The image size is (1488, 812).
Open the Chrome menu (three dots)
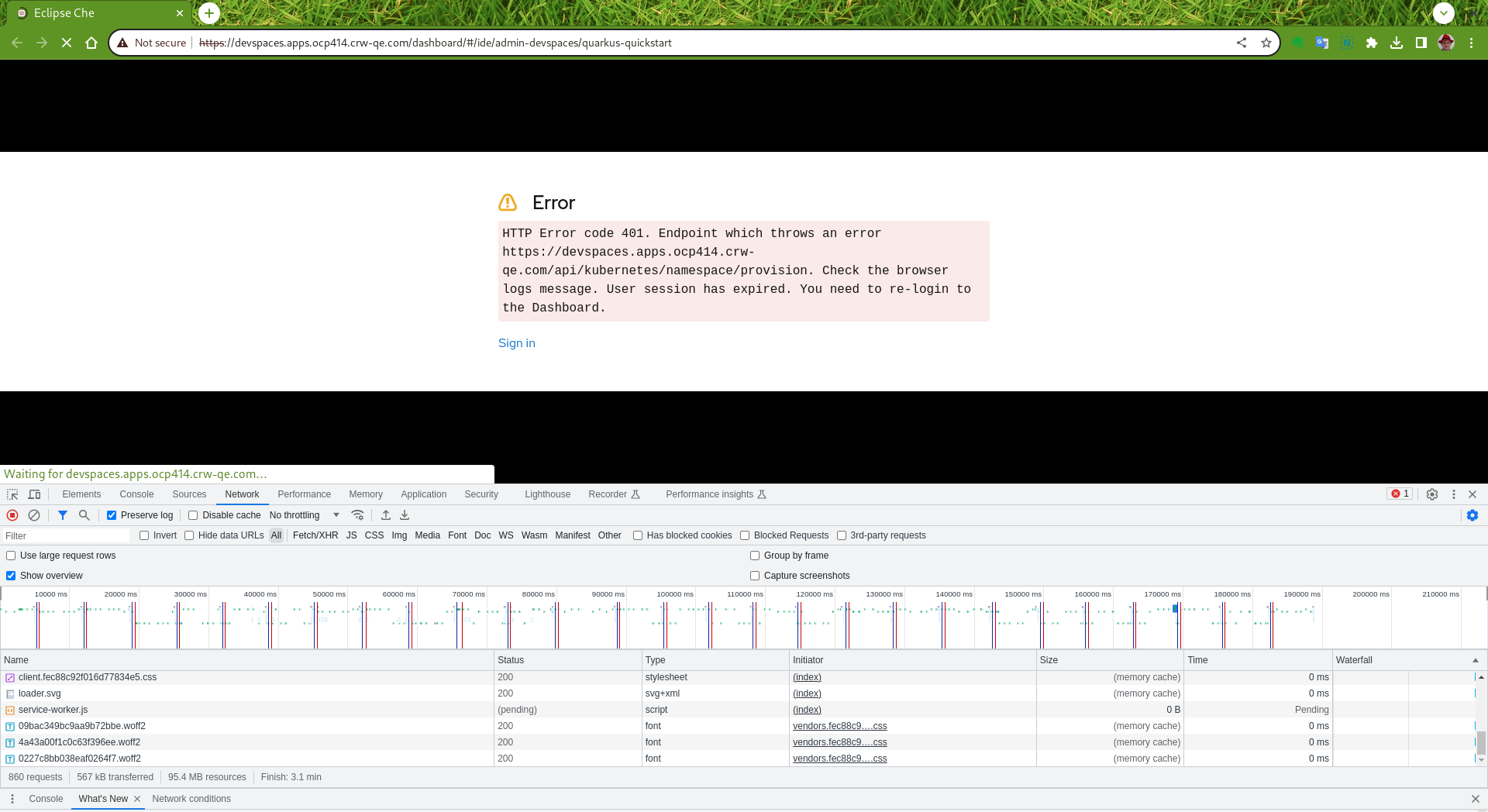[1471, 43]
